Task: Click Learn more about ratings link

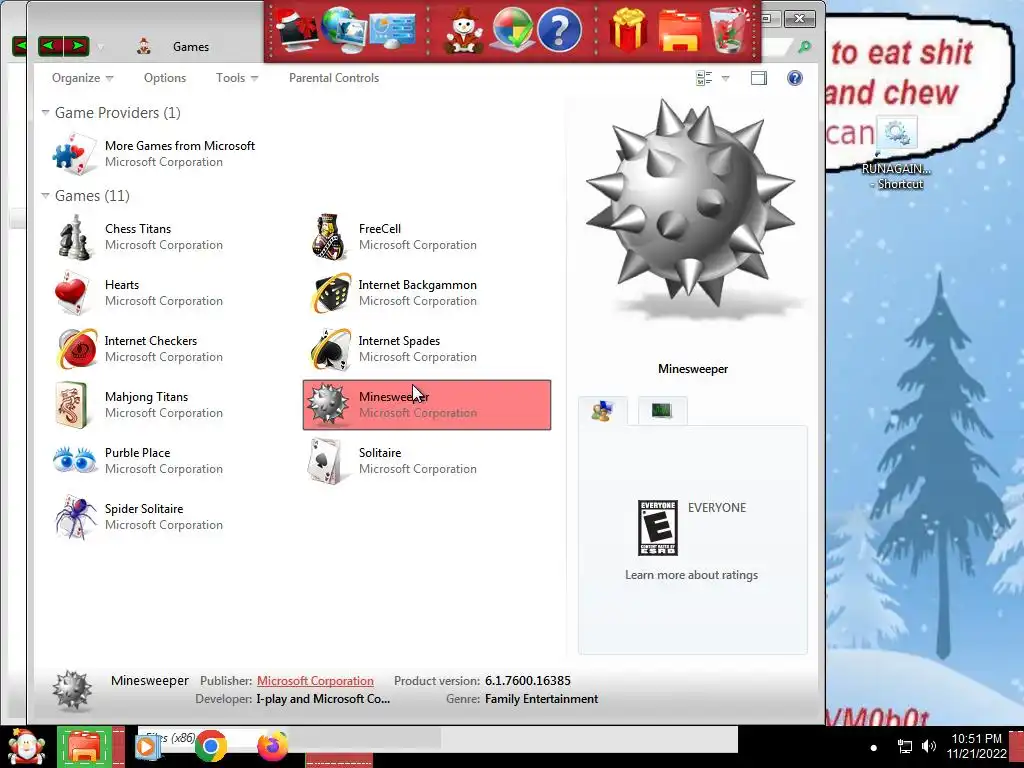Action: pyautogui.click(x=691, y=575)
